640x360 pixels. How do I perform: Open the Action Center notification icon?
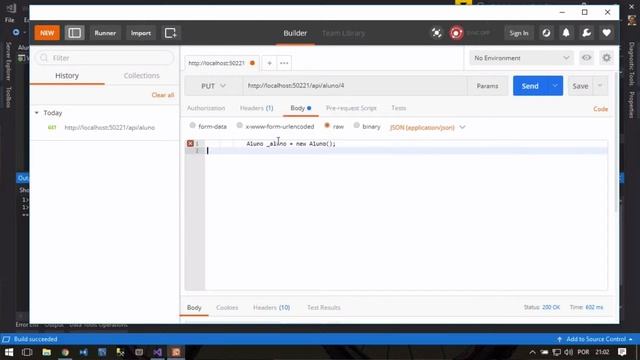point(622,352)
